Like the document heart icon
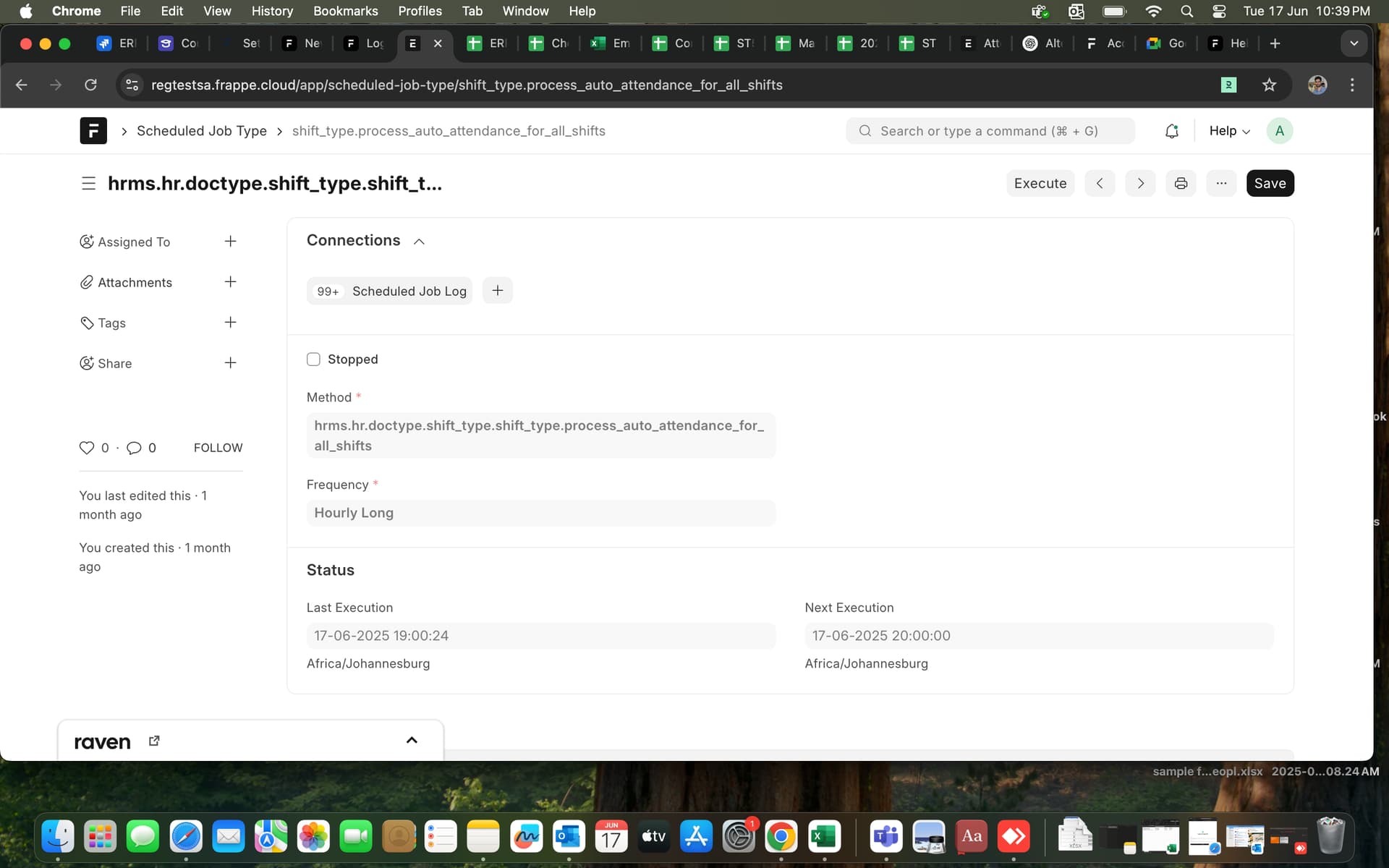1389x868 pixels. 87,448
